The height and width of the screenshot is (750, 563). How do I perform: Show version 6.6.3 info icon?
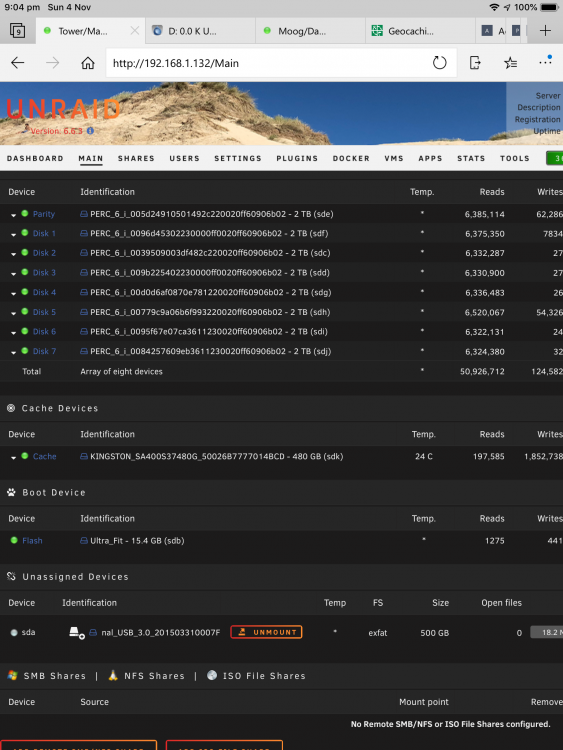tap(90, 131)
